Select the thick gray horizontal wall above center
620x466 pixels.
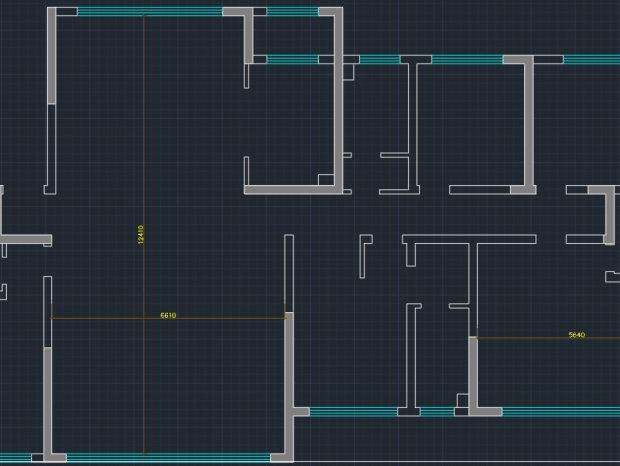(x=290, y=189)
